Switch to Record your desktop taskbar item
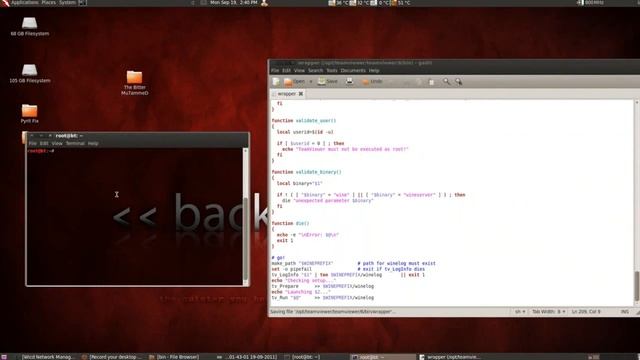 (x=112, y=357)
